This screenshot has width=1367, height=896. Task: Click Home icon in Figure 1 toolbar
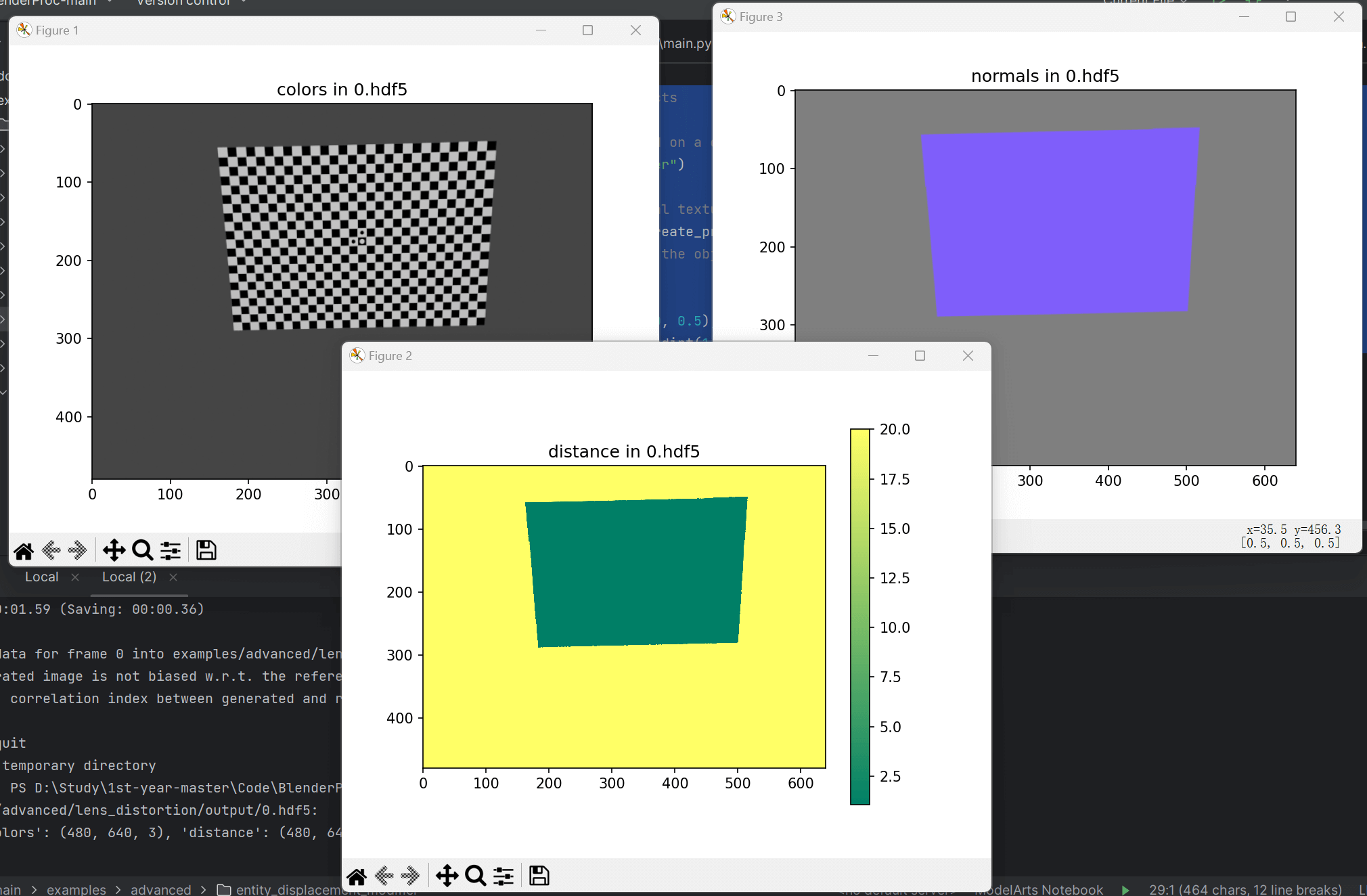tap(24, 551)
